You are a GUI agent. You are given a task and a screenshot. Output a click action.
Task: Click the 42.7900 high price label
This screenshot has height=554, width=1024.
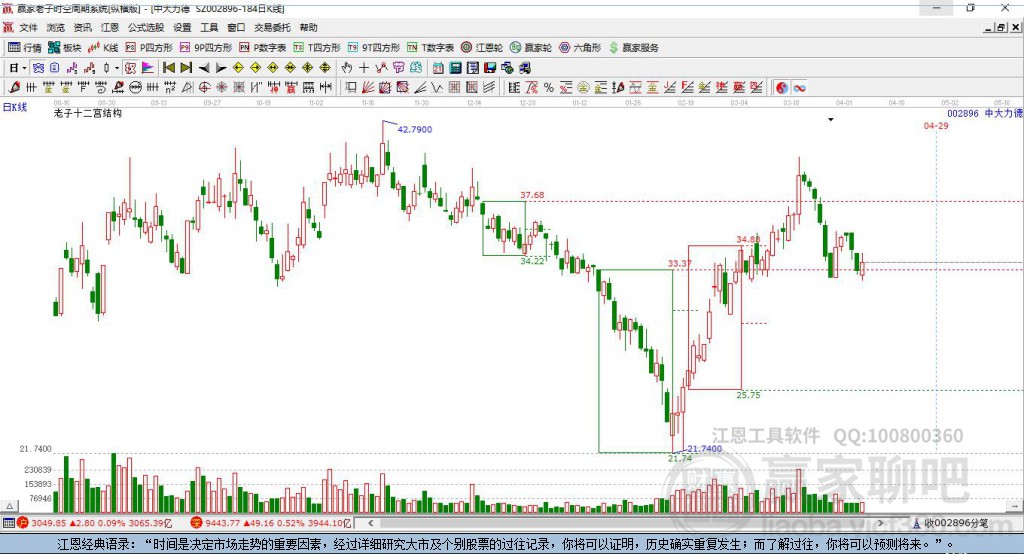(x=415, y=129)
